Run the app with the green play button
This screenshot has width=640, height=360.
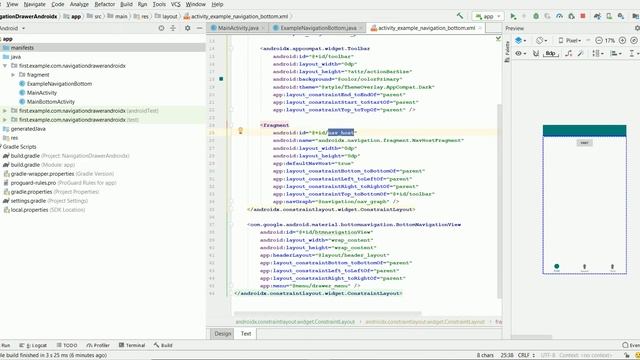(513, 16)
